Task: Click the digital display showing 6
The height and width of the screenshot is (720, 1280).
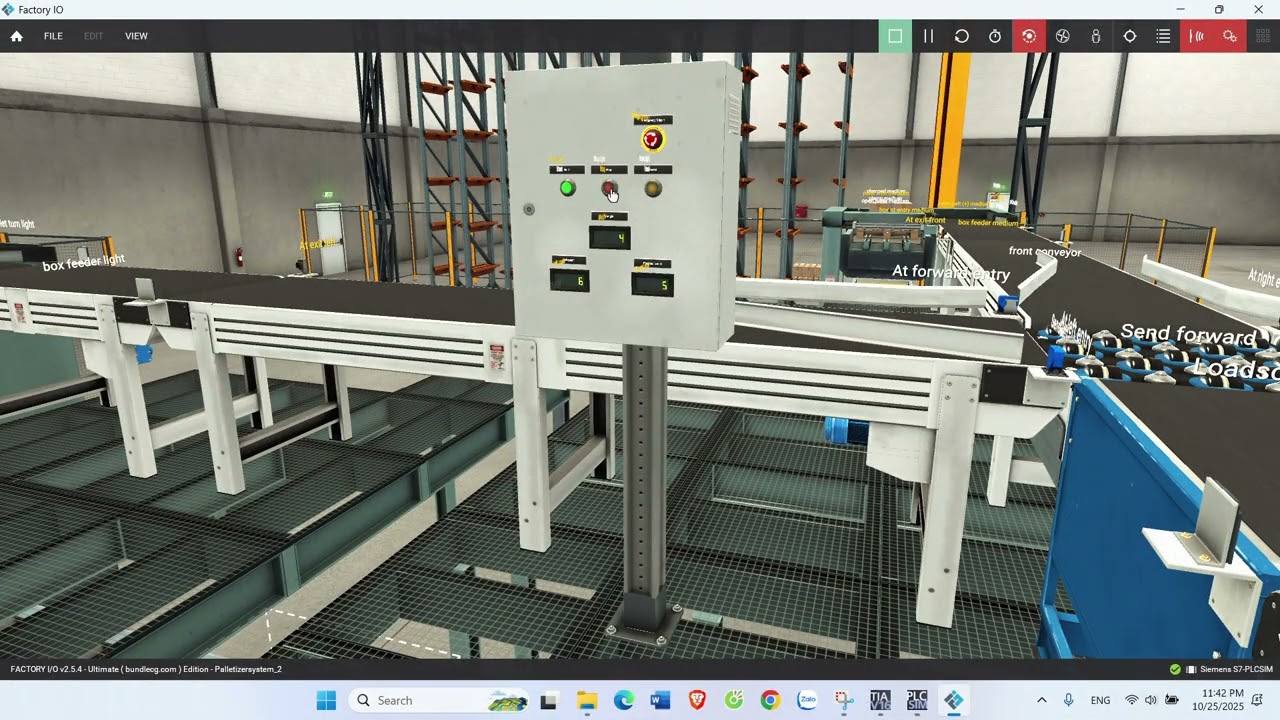Action: 569,281
